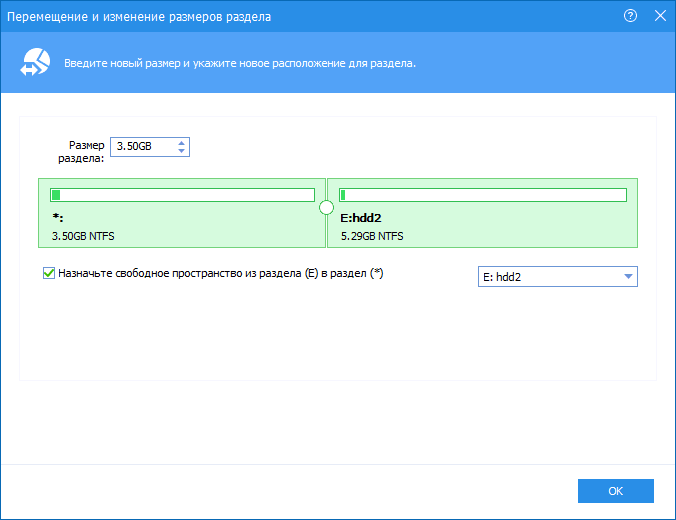Select the unlabeled 3.50GB NTFS partition block

(x=182, y=213)
